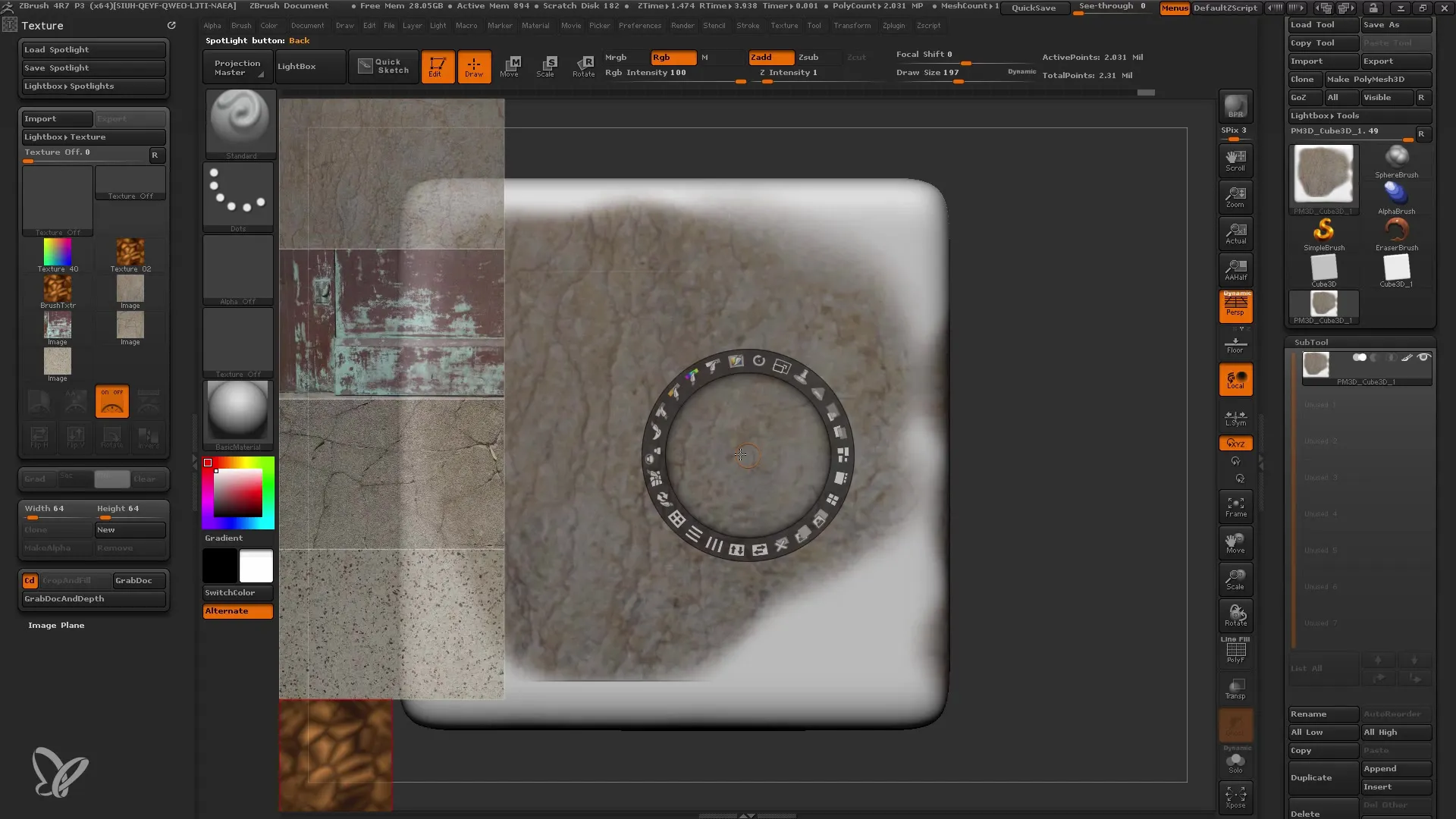The image size is (1456, 819).
Task: Select the EraserBrush tool
Action: pos(1396,234)
